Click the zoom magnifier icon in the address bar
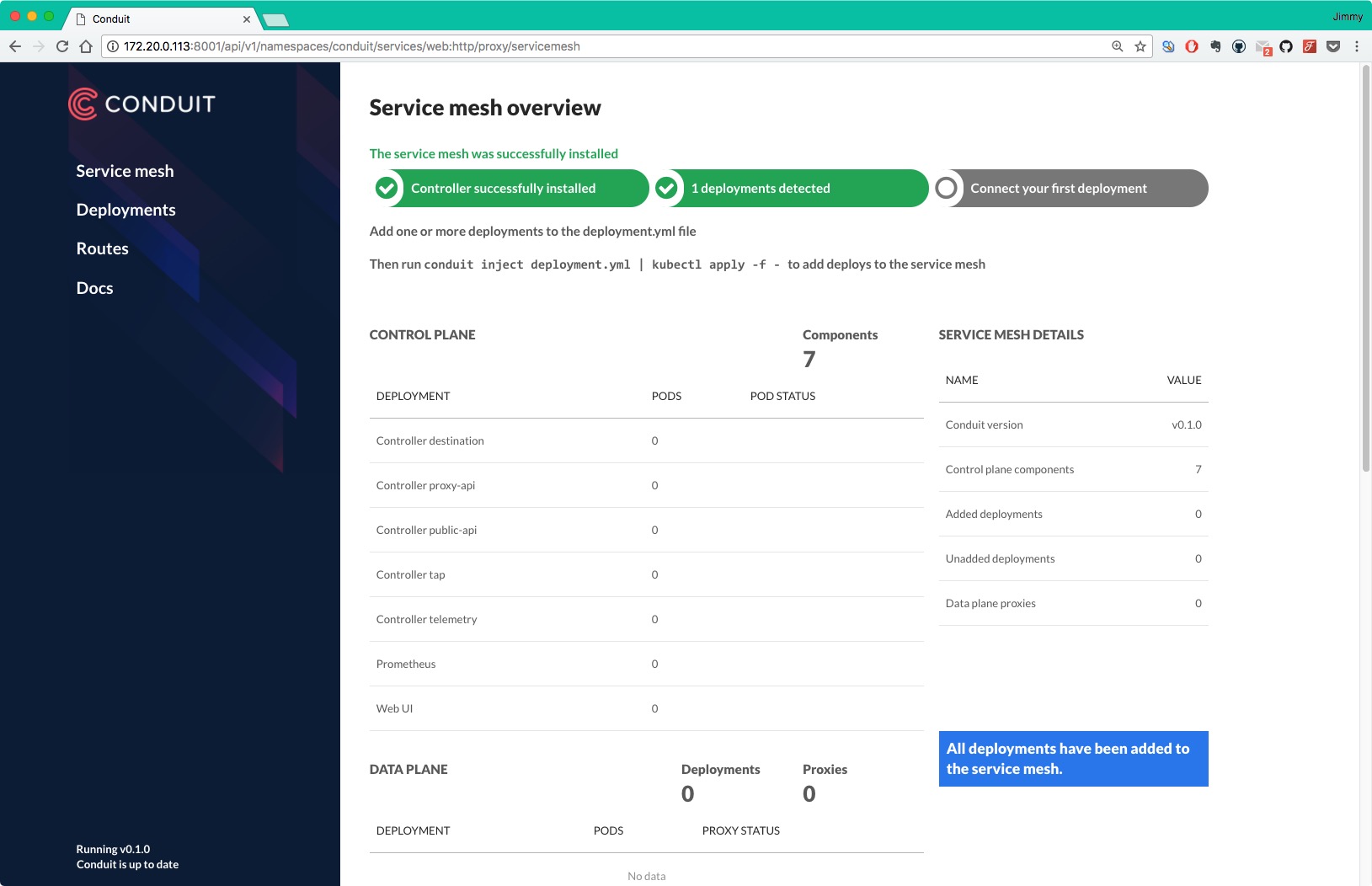This screenshot has height=886, width=1372. coord(1118,46)
